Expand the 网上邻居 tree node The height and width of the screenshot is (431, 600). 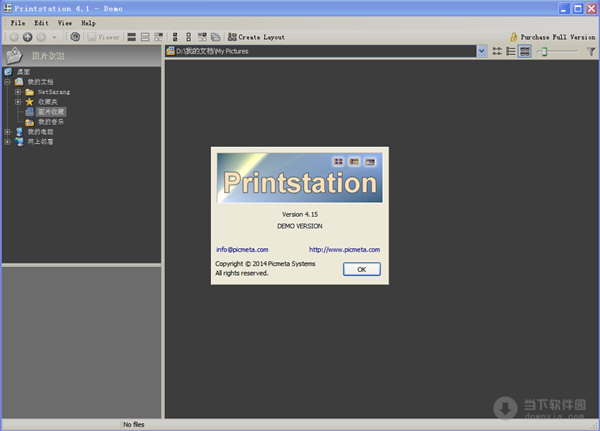tap(7, 142)
